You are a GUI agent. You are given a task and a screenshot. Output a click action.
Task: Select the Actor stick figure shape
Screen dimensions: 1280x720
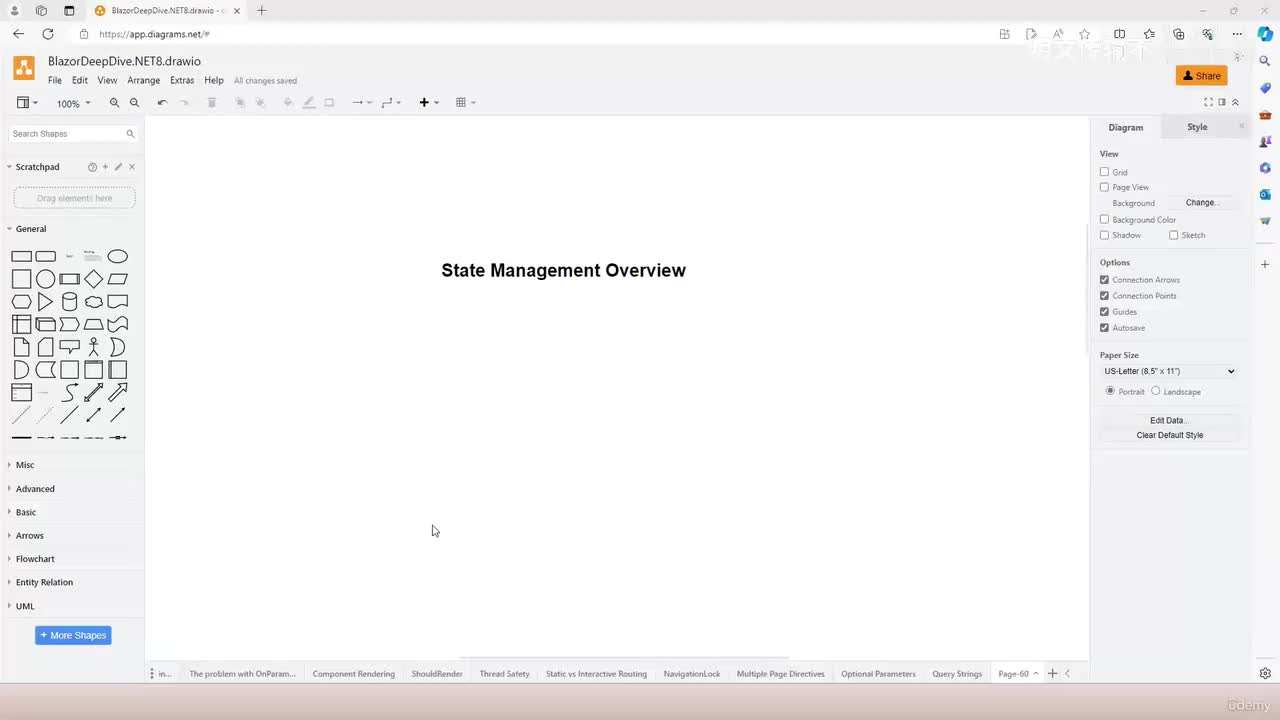(x=94, y=347)
